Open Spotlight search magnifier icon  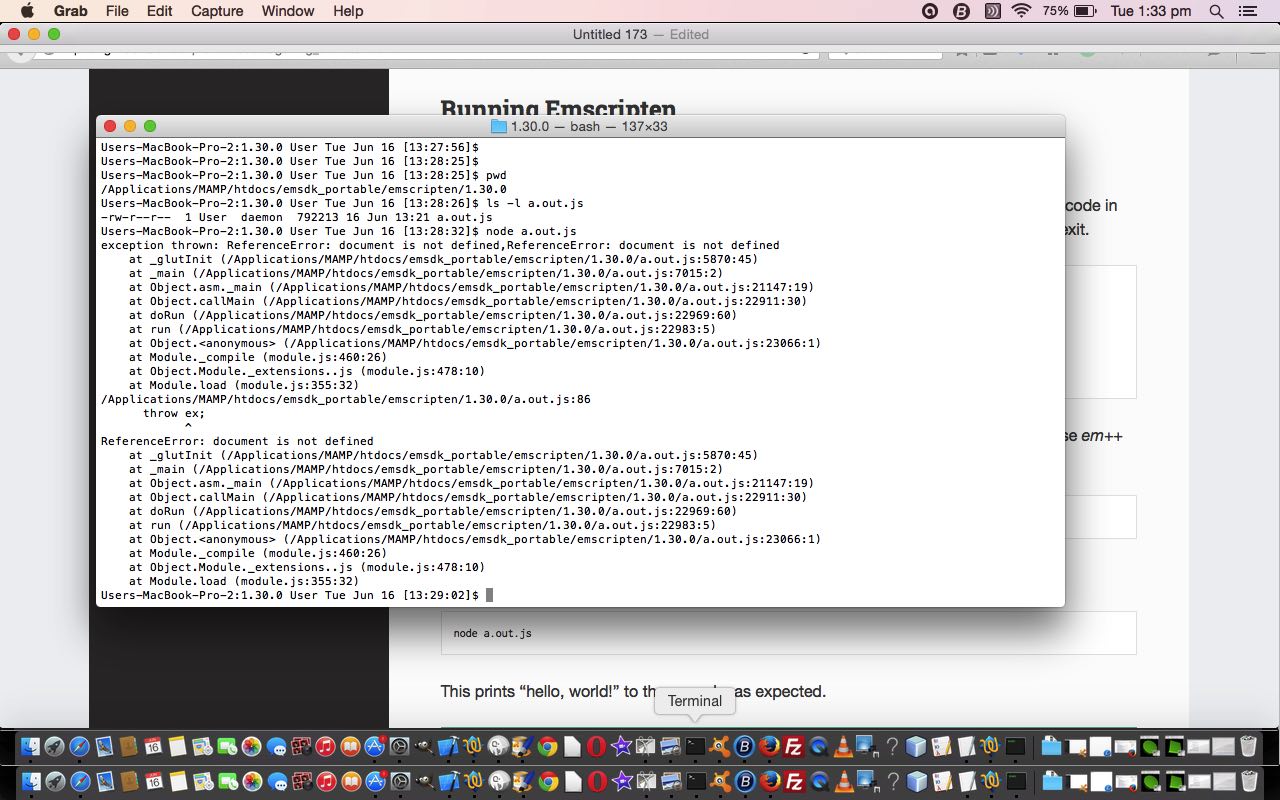(x=1216, y=11)
